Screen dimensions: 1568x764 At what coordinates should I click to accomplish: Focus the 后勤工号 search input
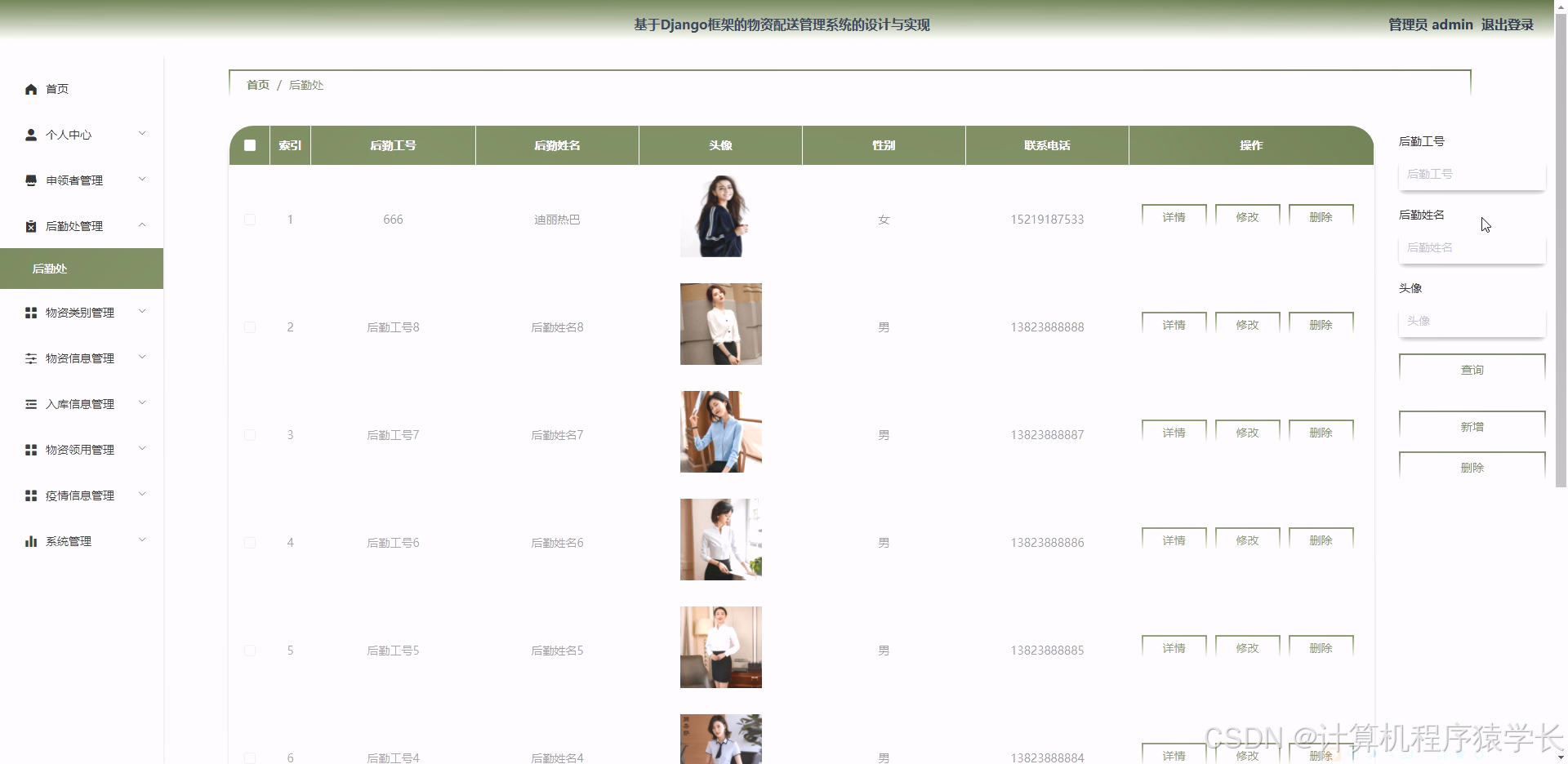pyautogui.click(x=1472, y=174)
